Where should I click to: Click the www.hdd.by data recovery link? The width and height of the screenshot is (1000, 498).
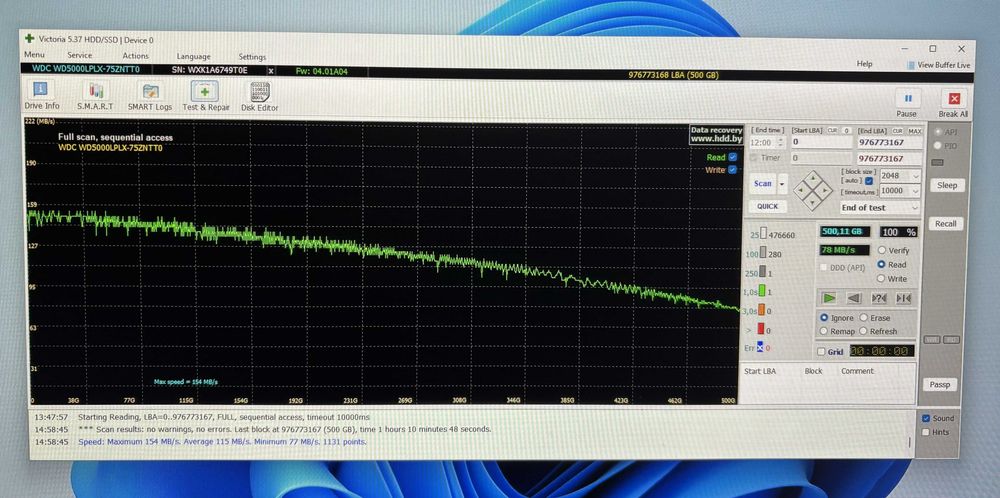tap(716, 138)
